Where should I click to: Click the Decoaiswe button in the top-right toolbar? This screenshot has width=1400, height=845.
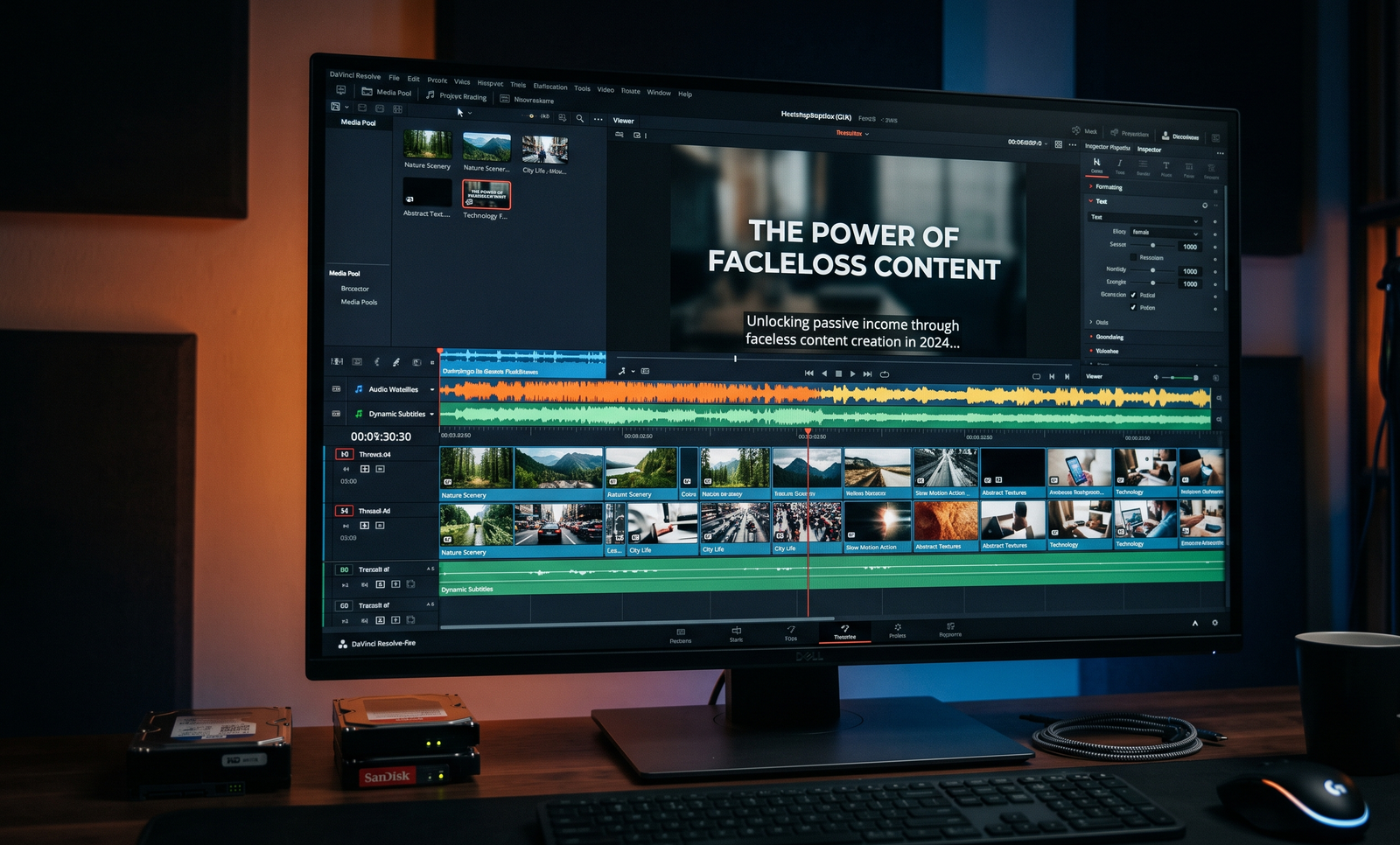tap(1180, 136)
